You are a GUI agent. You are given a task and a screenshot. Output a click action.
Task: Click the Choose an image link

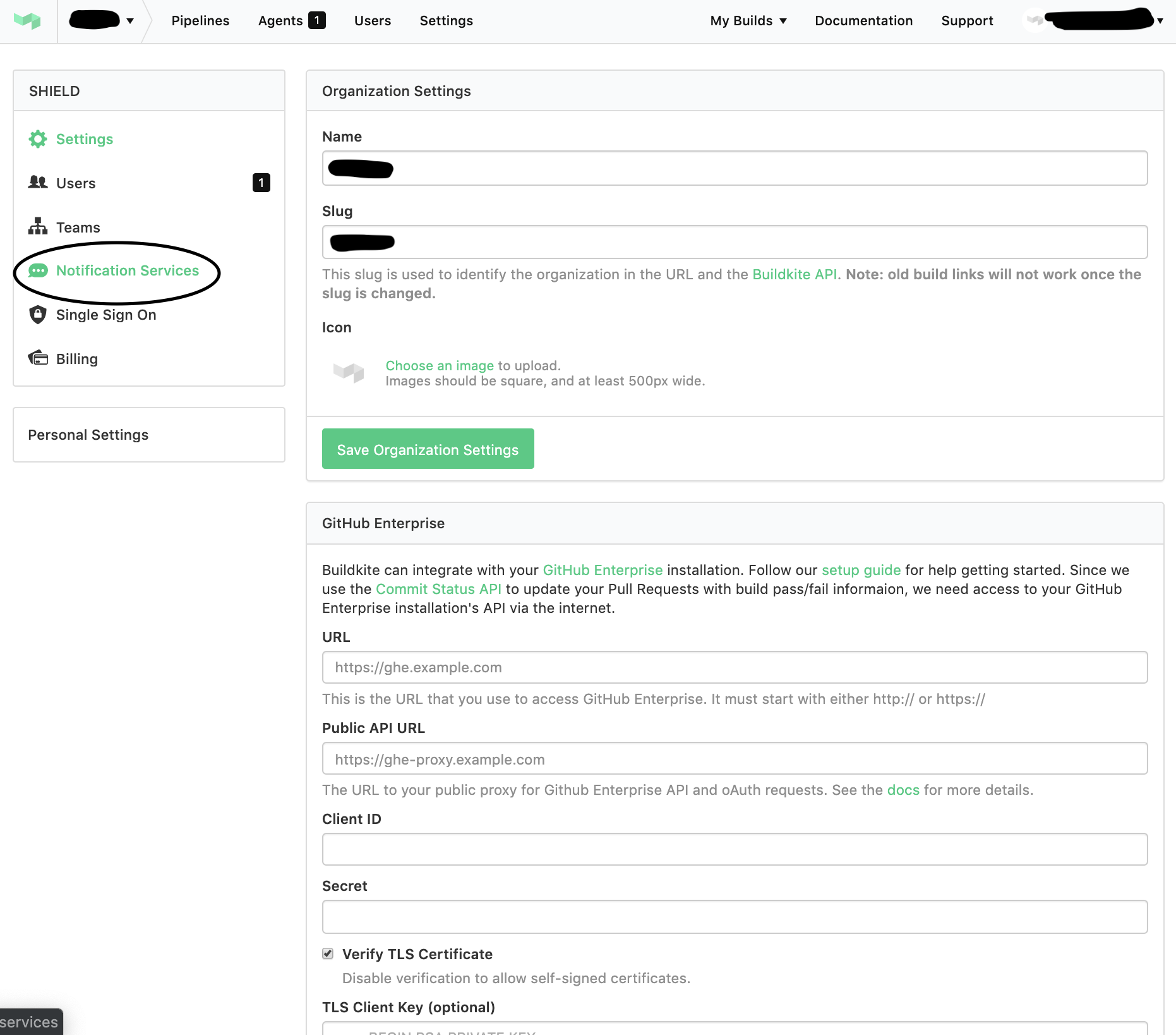click(440, 365)
